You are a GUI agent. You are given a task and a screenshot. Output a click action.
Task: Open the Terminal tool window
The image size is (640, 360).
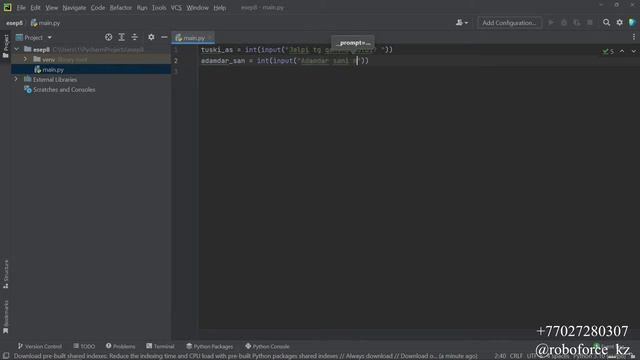(x=160, y=346)
